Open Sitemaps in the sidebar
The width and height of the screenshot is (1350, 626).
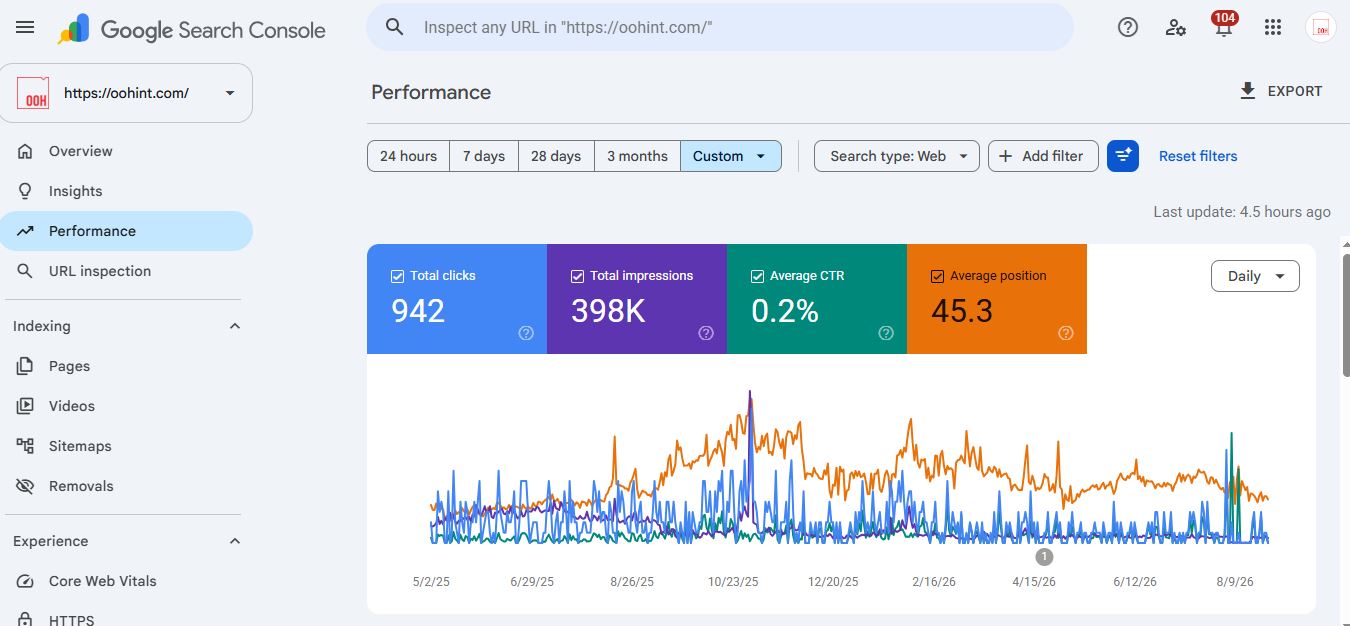pos(126,446)
